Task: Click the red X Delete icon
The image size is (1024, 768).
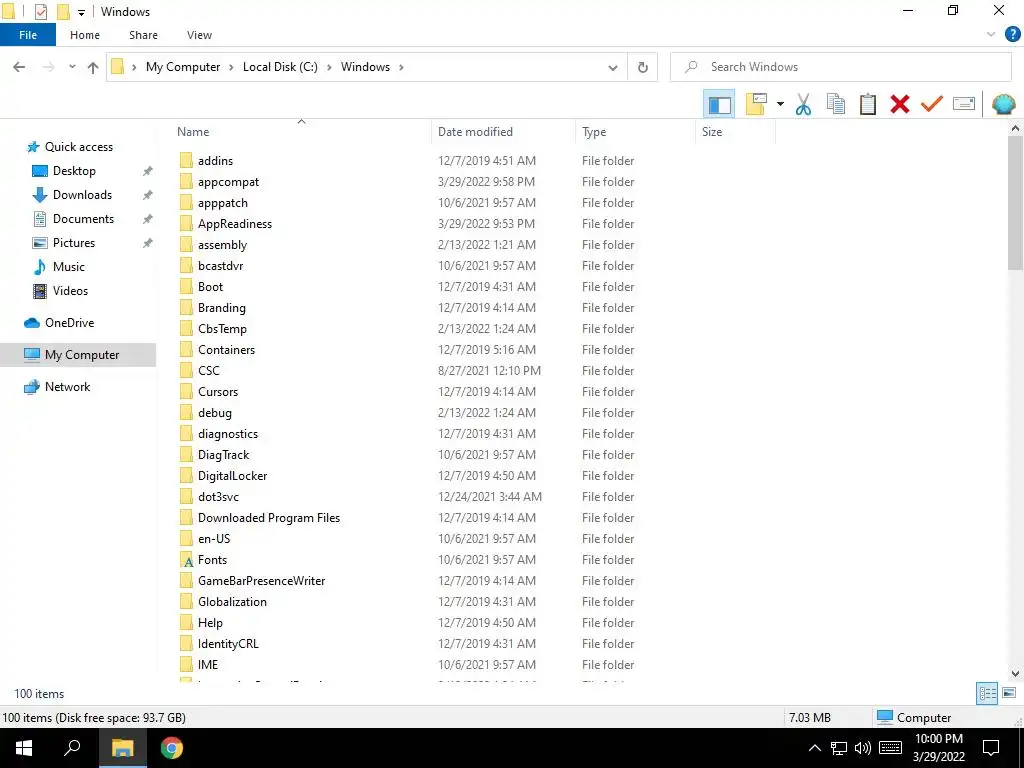Action: coord(899,104)
